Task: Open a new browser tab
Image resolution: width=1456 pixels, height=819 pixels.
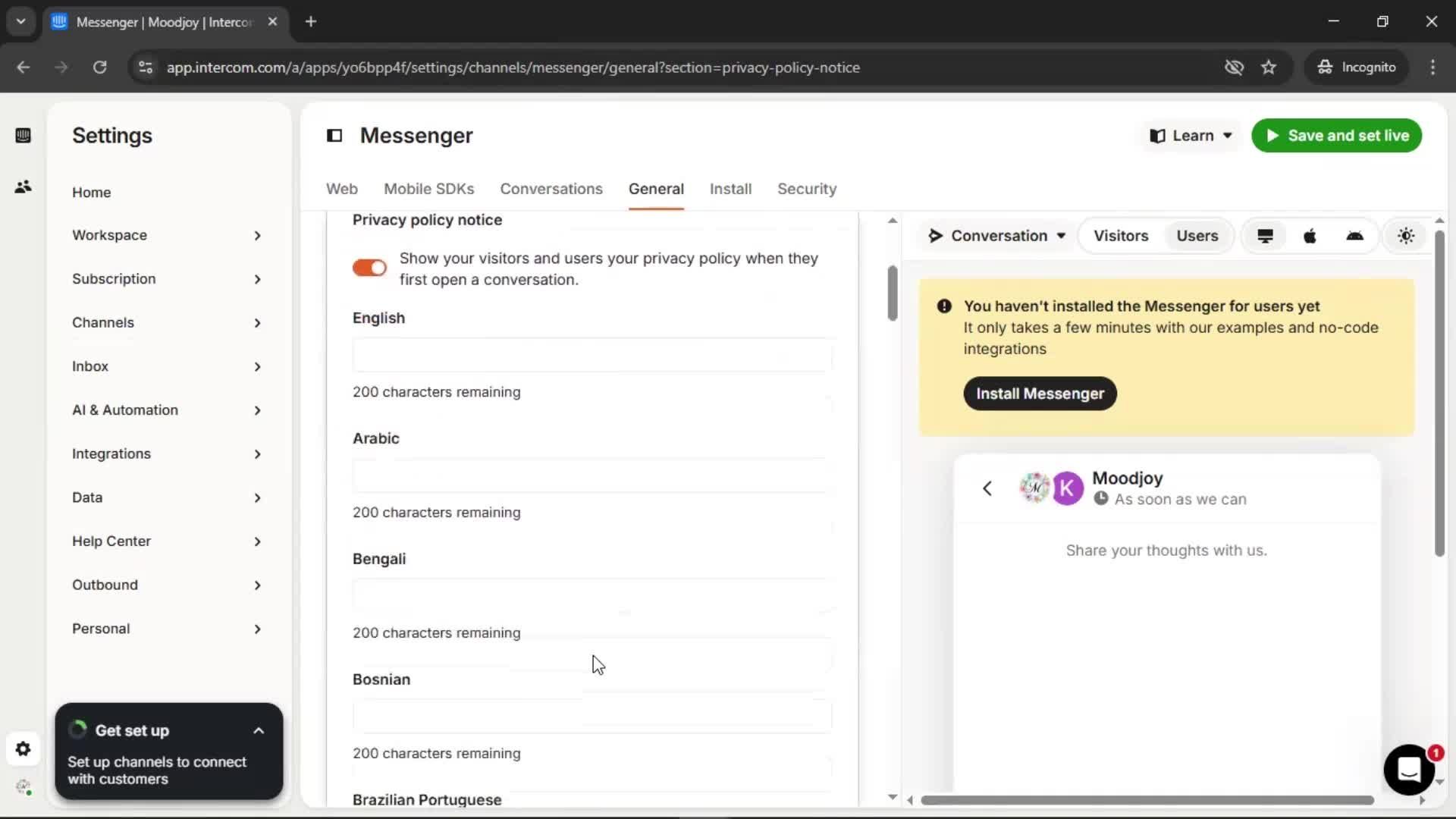Action: [310, 21]
